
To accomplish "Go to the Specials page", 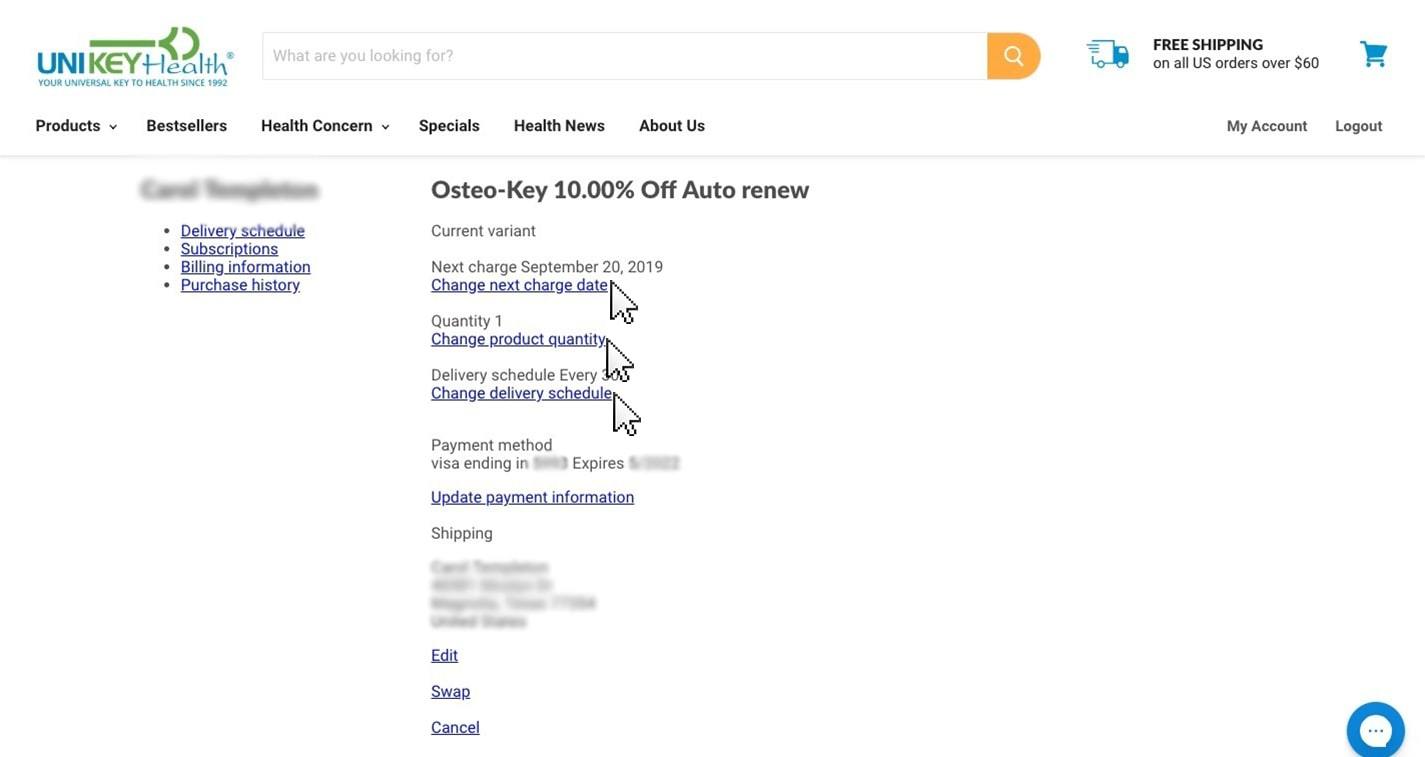I will coord(449,126).
